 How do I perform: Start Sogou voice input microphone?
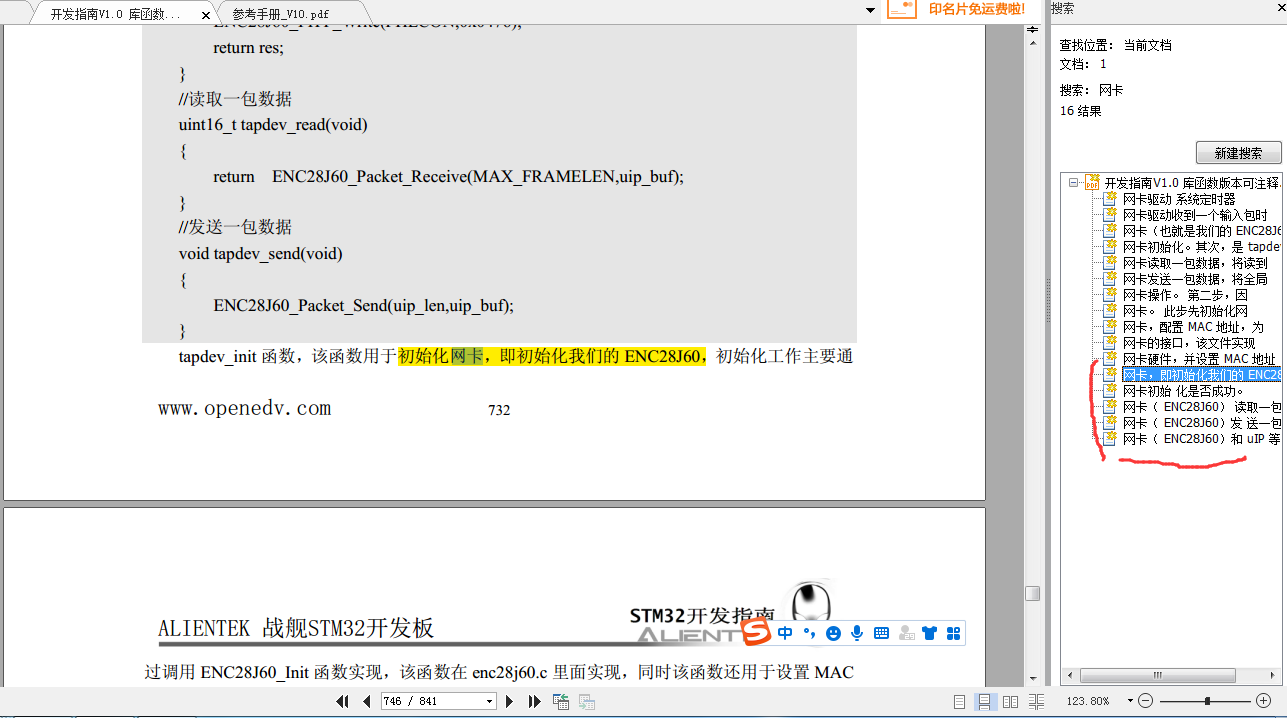[x=857, y=633]
